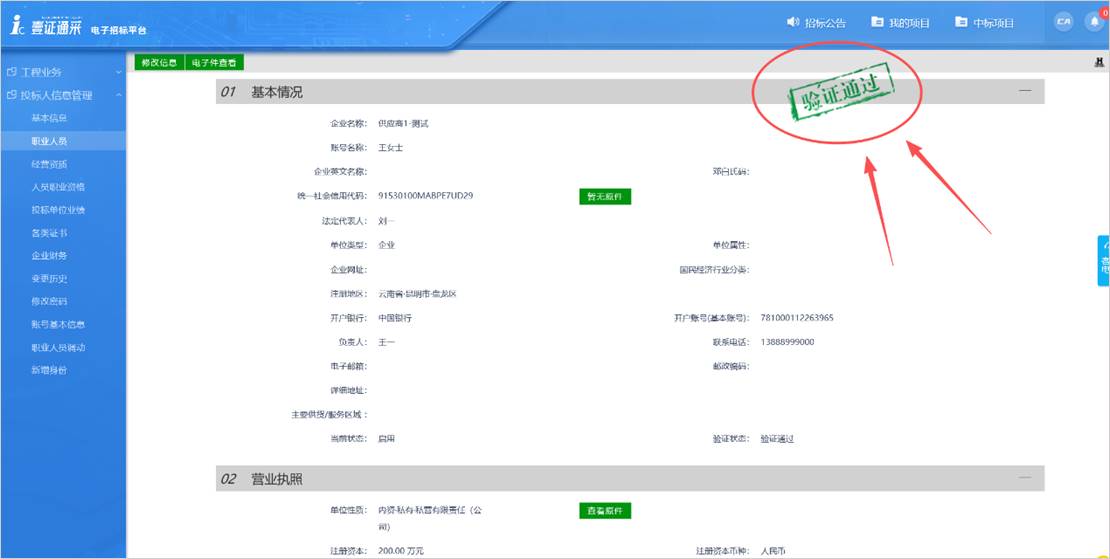Expand the 工程业务 sidebar menu
The image size is (1110, 559).
[x=62, y=72]
